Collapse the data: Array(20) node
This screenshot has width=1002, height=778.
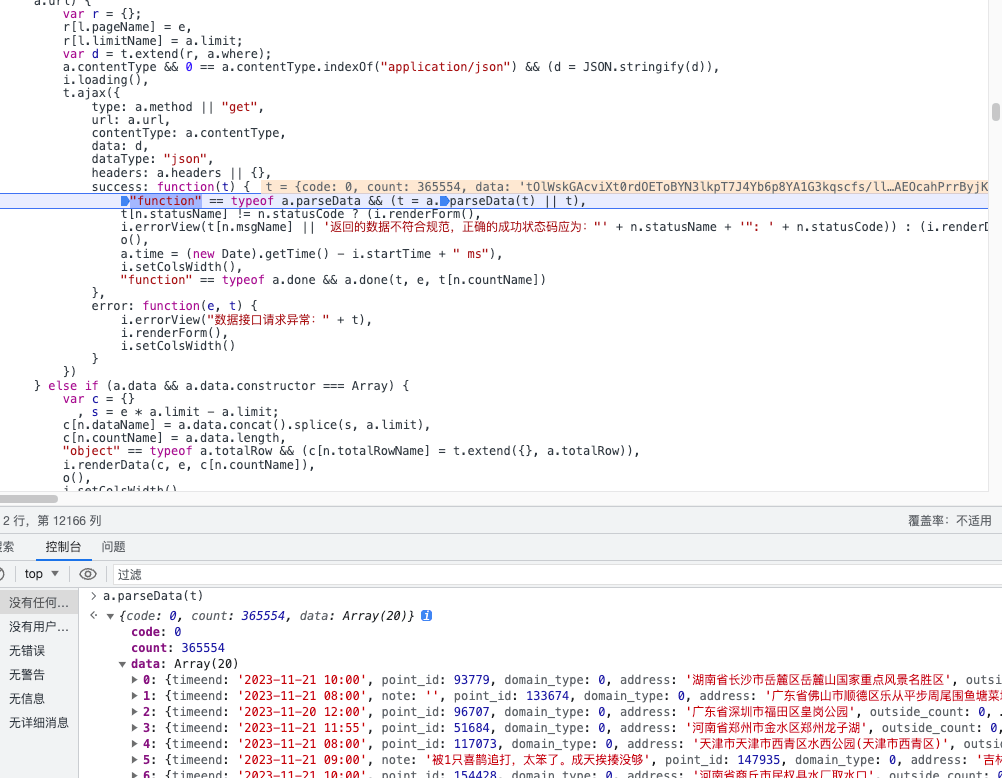click(x=123, y=664)
